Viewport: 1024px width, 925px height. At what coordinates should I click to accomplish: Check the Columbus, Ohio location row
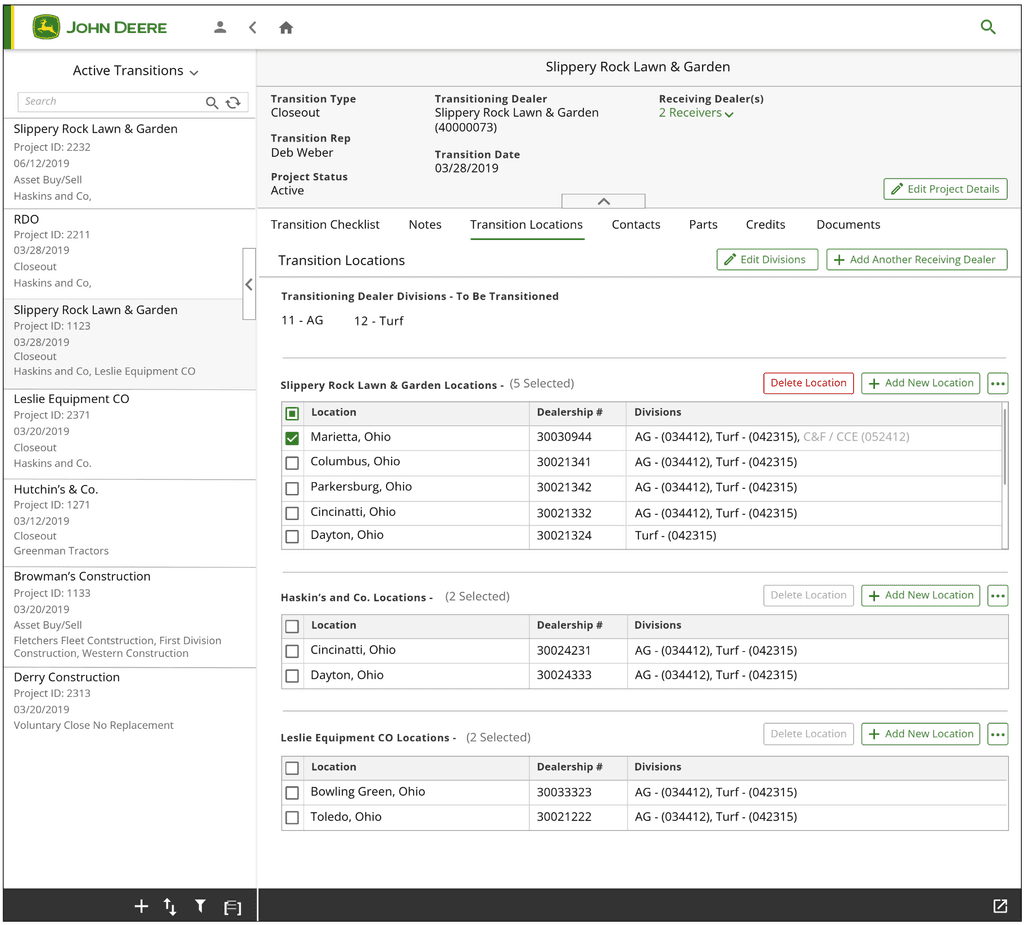(x=293, y=462)
